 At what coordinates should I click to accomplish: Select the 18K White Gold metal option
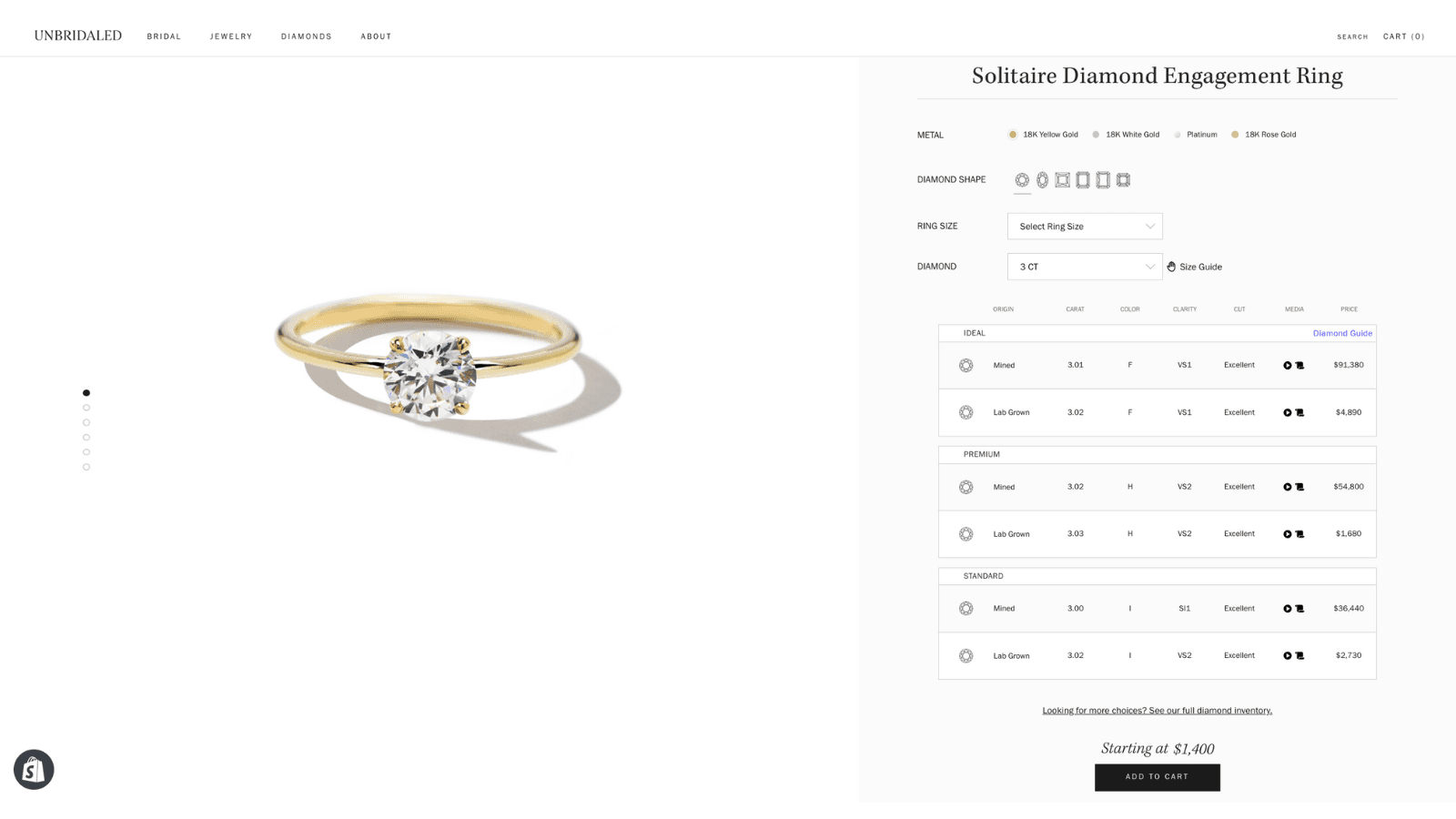[1128, 134]
